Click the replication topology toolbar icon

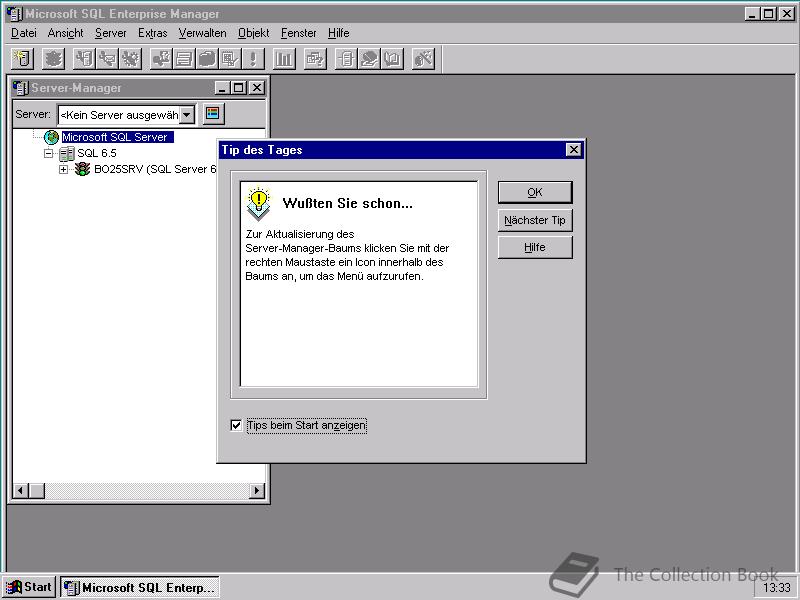[x=346, y=59]
